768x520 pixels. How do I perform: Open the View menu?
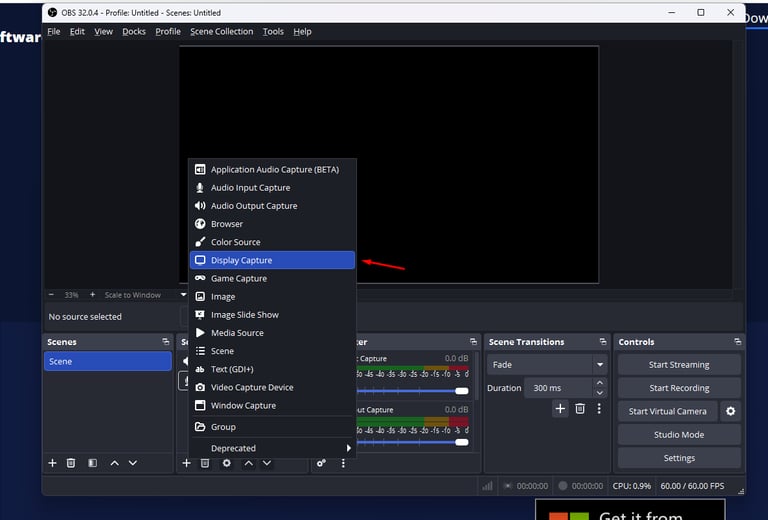(103, 31)
